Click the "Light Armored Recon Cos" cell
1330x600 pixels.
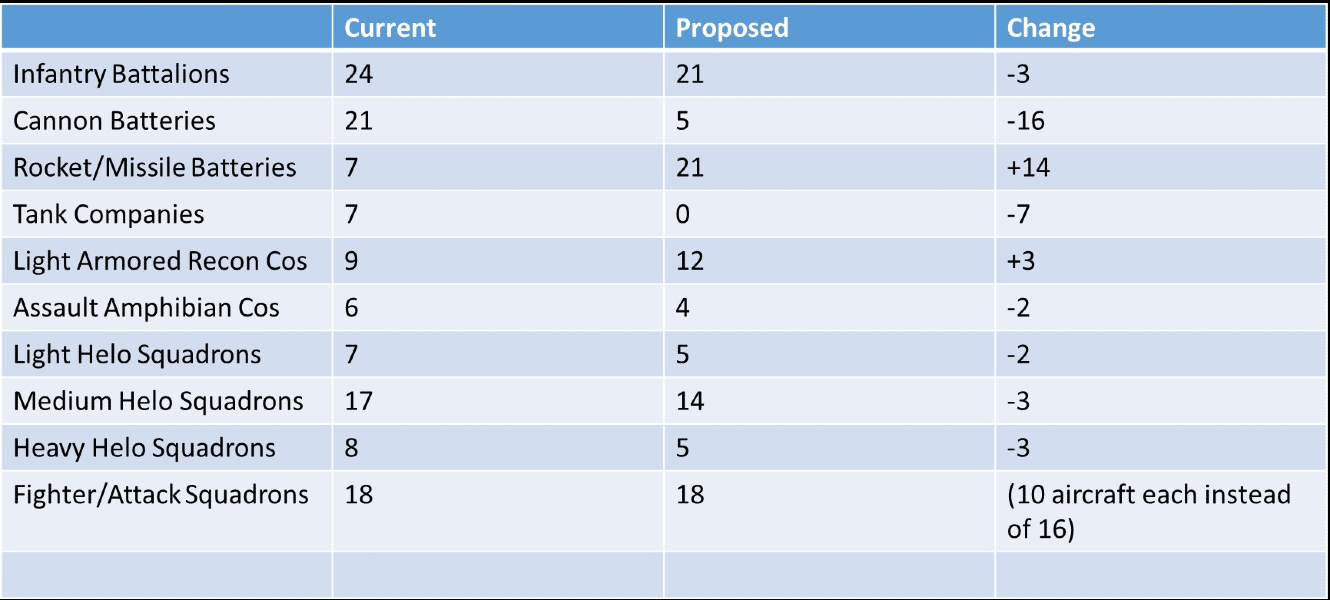click(160, 262)
